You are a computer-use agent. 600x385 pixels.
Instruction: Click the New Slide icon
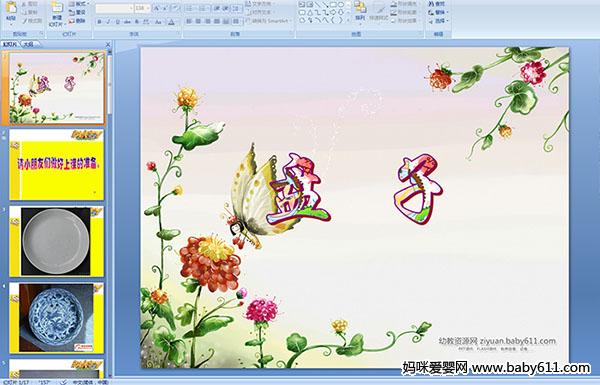[56, 14]
